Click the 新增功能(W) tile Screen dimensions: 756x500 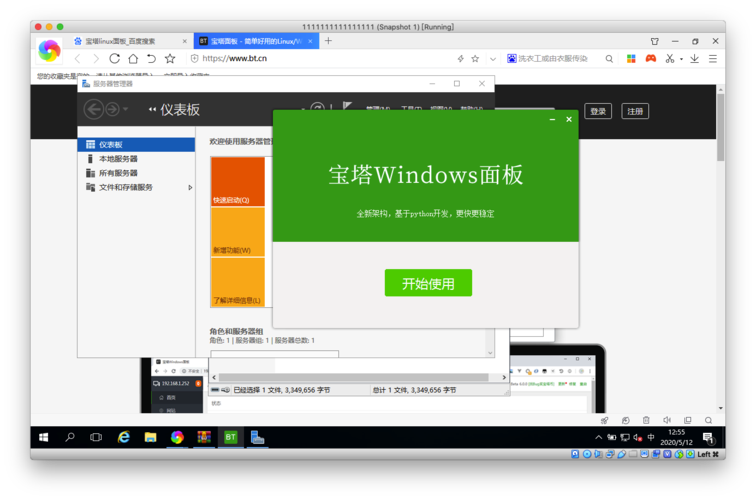238,232
